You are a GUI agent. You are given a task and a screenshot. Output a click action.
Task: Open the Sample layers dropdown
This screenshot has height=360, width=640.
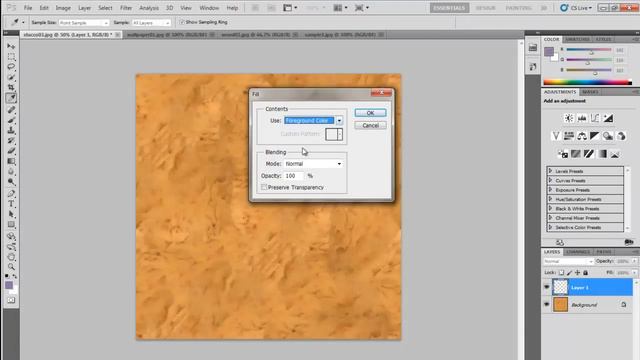click(151, 23)
